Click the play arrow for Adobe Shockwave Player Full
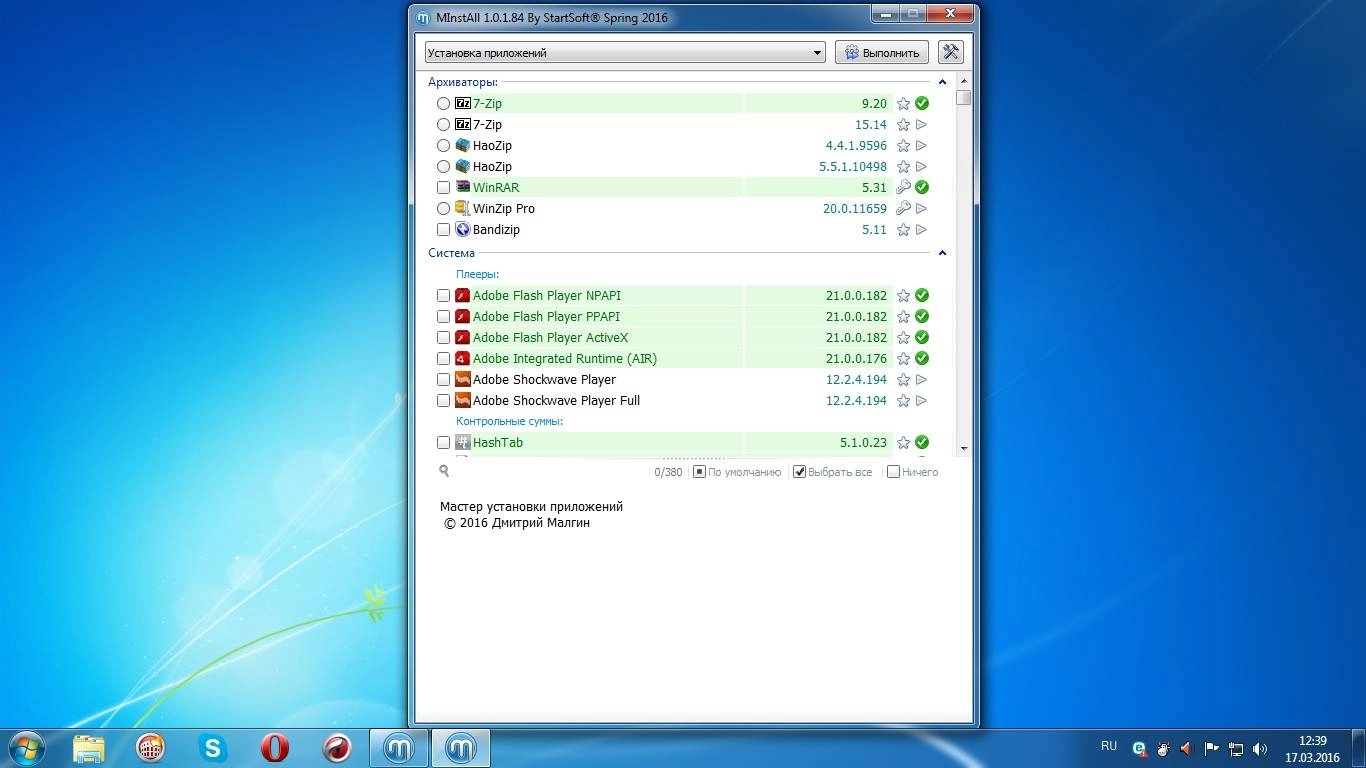Viewport: 1366px width, 768px height. pos(922,400)
